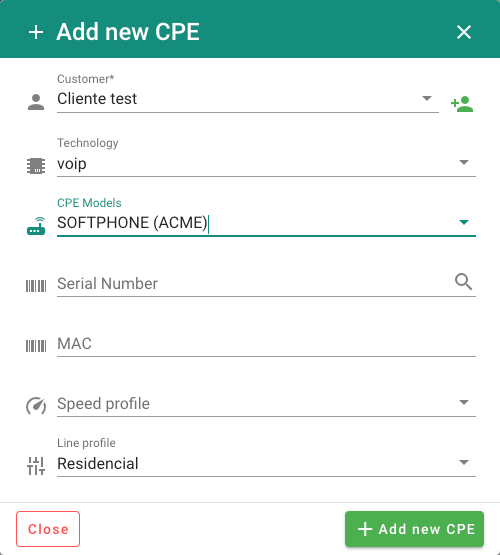Viewport: 500px width, 555px height.
Task: Click the chip icon beside Technology
Action: pos(36,166)
